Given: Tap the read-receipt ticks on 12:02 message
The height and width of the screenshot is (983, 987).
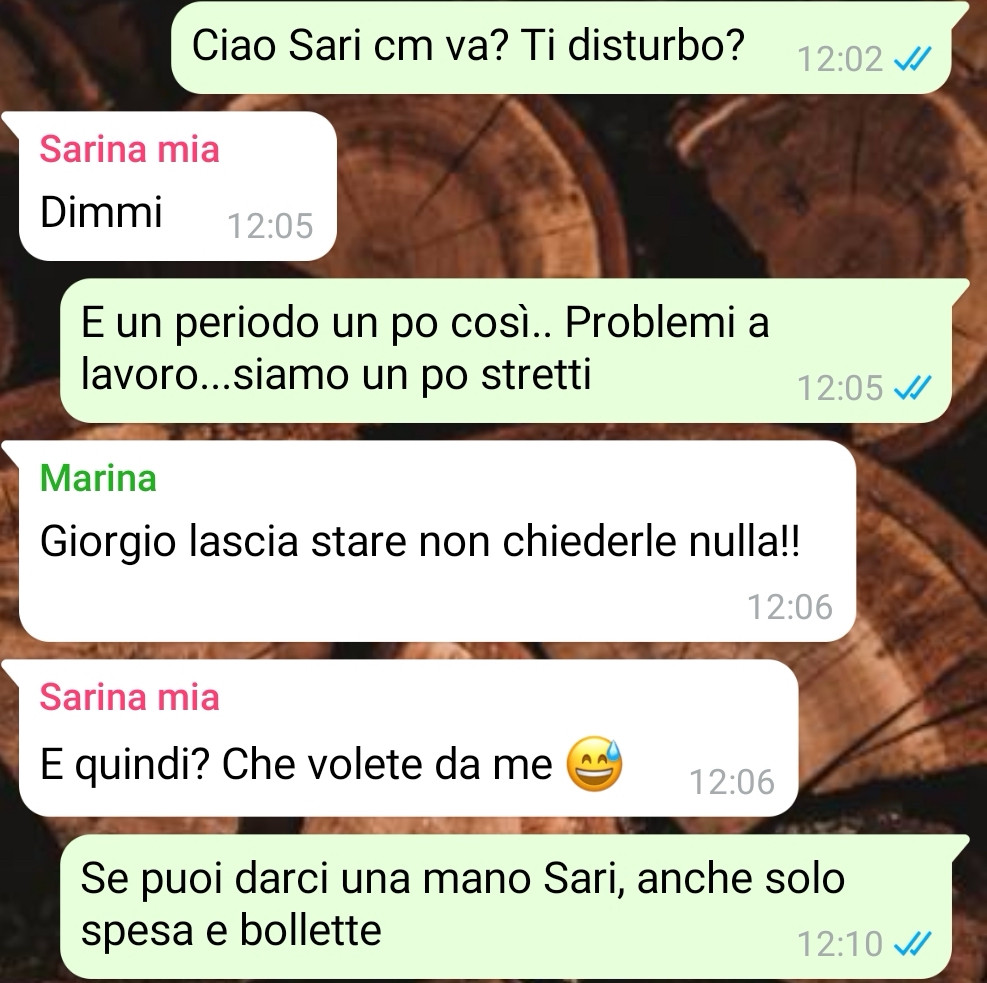Looking at the screenshot, I should [x=912, y=60].
